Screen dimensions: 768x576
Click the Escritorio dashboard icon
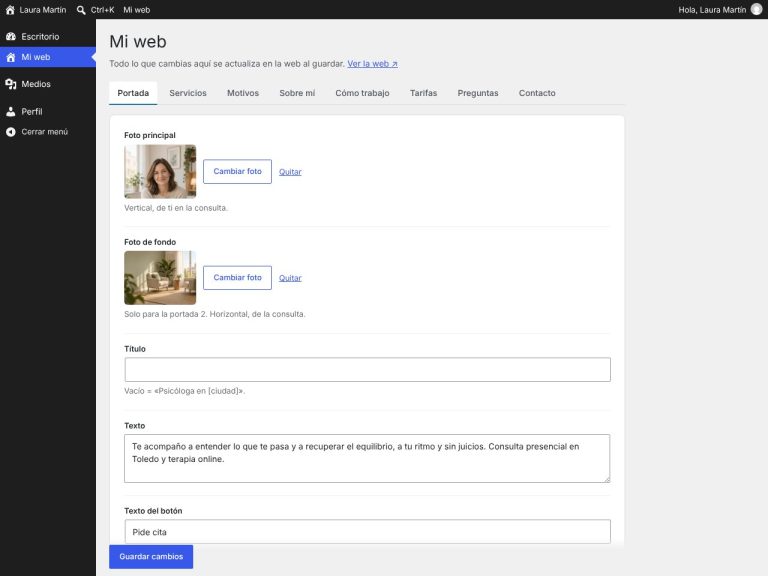pos(11,36)
